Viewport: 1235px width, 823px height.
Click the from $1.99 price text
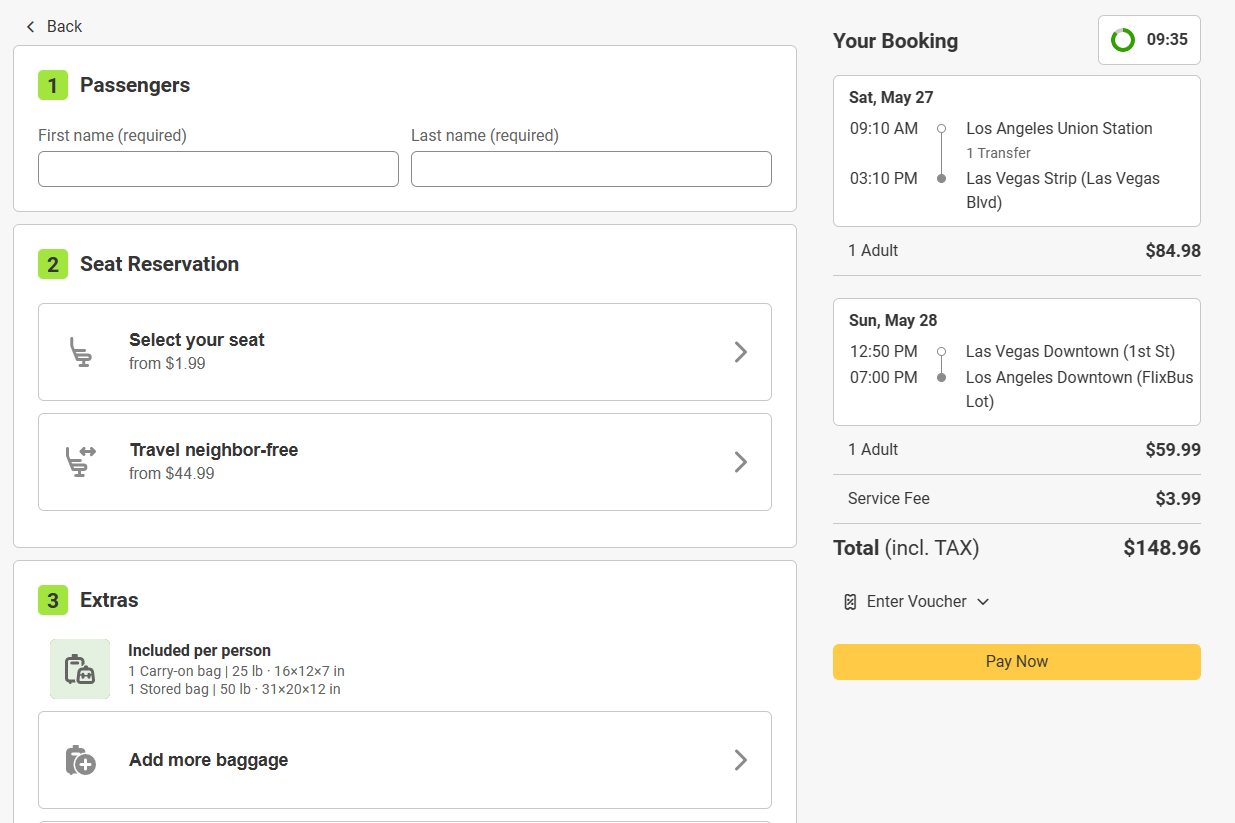pyautogui.click(x=167, y=364)
